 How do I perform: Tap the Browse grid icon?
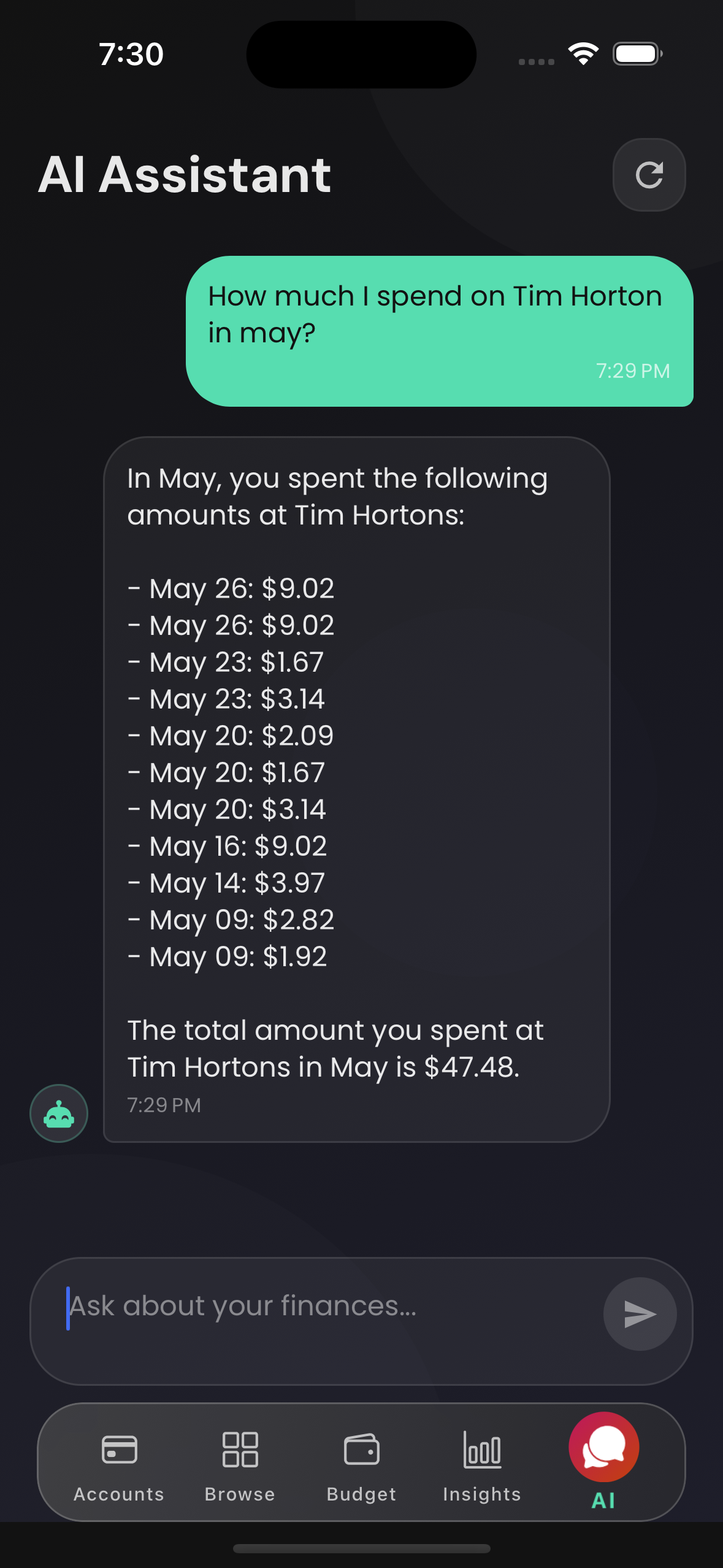[240, 1450]
